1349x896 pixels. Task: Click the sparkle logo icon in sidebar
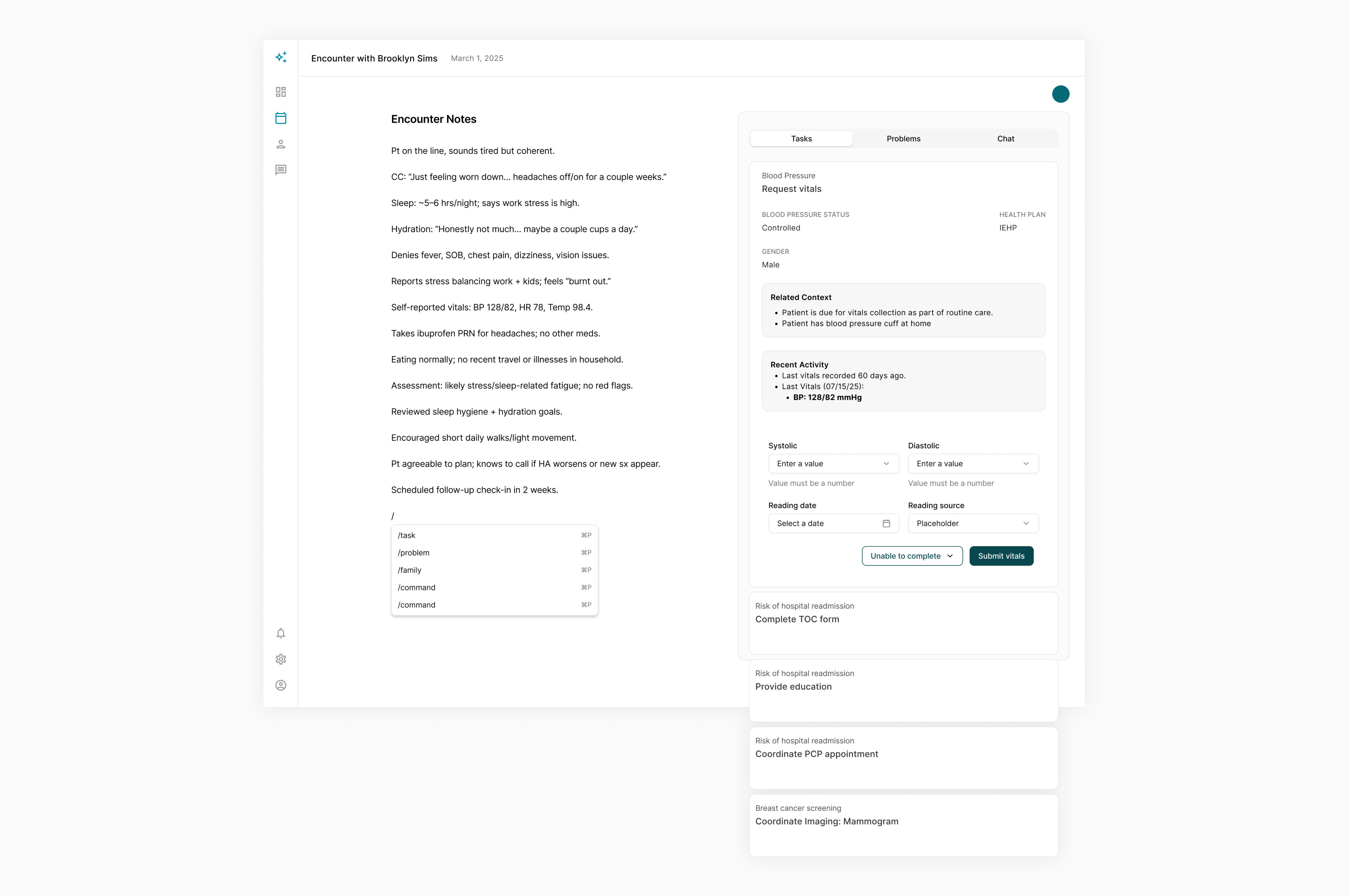pos(281,57)
